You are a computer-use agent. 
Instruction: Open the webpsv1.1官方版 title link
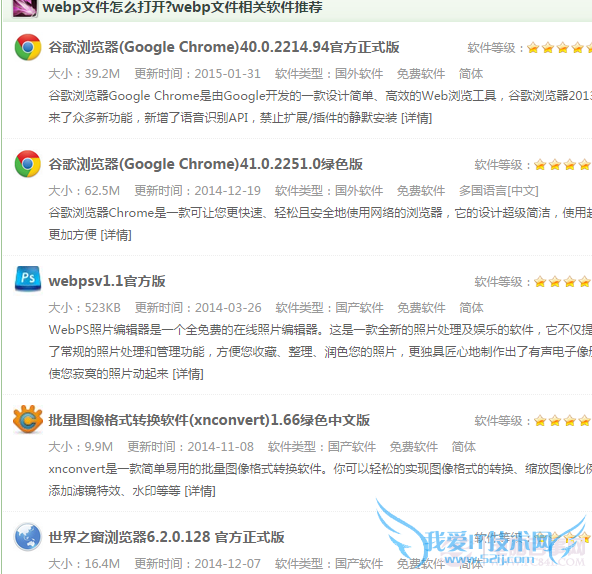tap(107, 281)
